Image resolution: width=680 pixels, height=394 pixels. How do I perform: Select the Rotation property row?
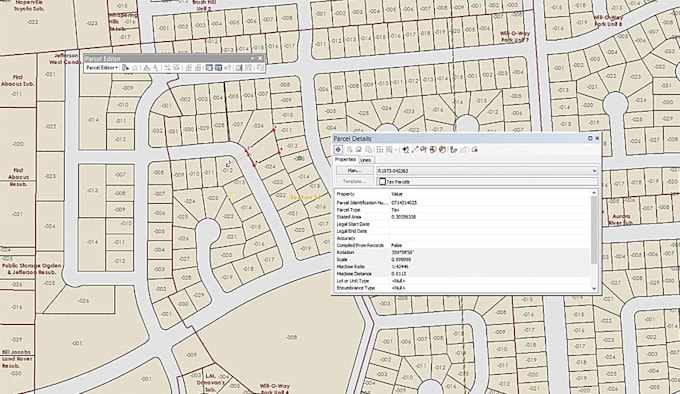coord(463,252)
